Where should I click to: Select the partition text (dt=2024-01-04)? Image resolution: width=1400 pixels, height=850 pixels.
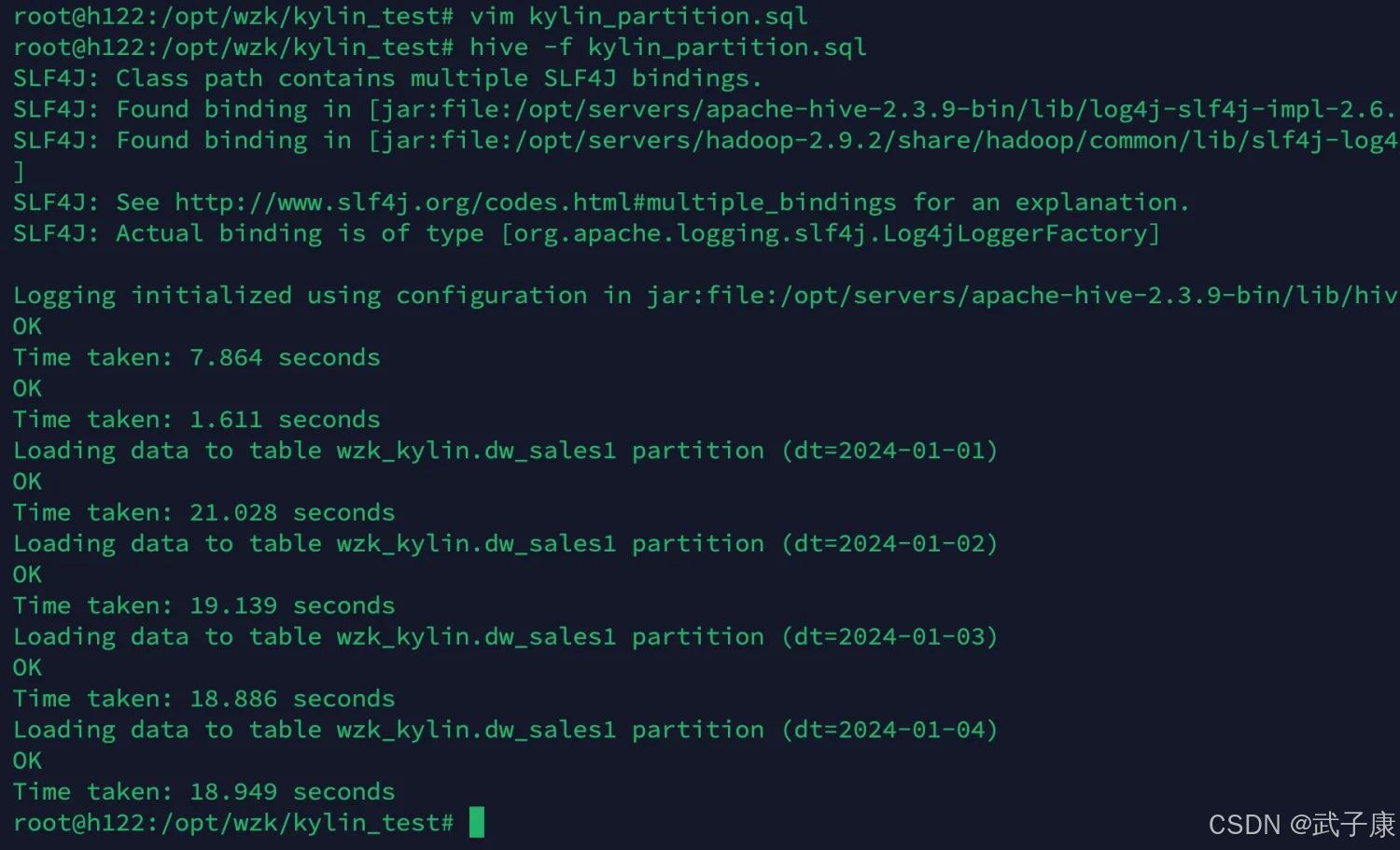coord(889,730)
